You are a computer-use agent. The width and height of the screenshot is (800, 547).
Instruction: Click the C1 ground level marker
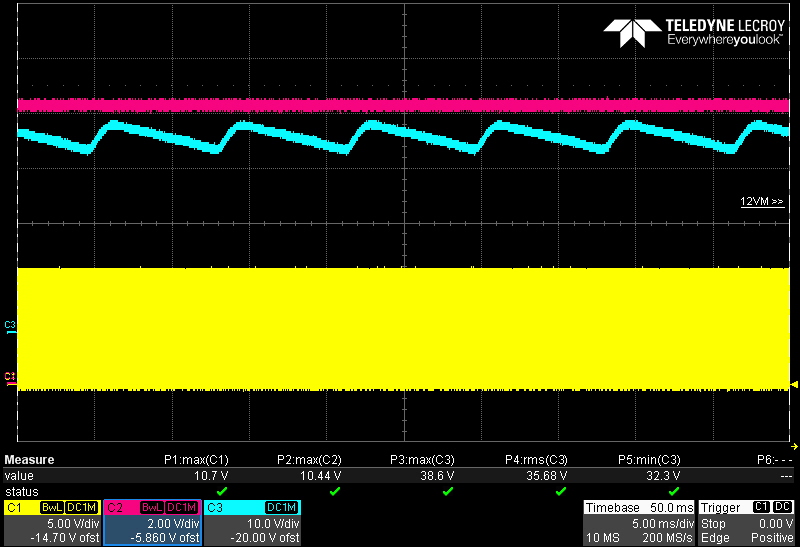coord(10,379)
